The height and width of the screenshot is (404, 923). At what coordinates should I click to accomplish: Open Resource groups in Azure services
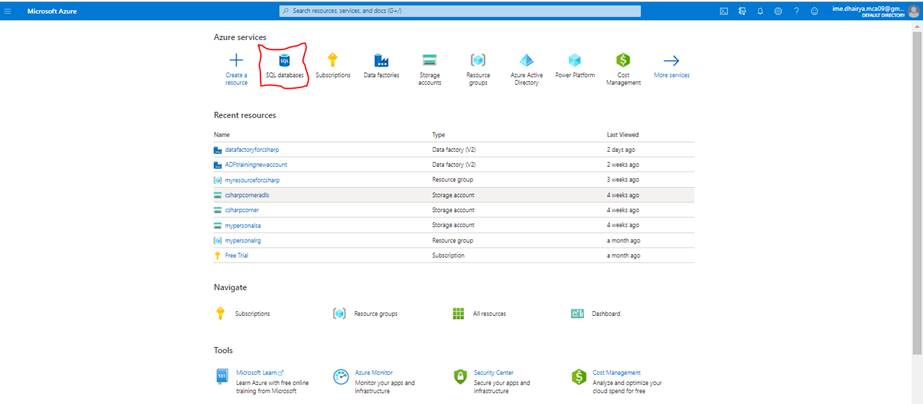click(x=478, y=69)
